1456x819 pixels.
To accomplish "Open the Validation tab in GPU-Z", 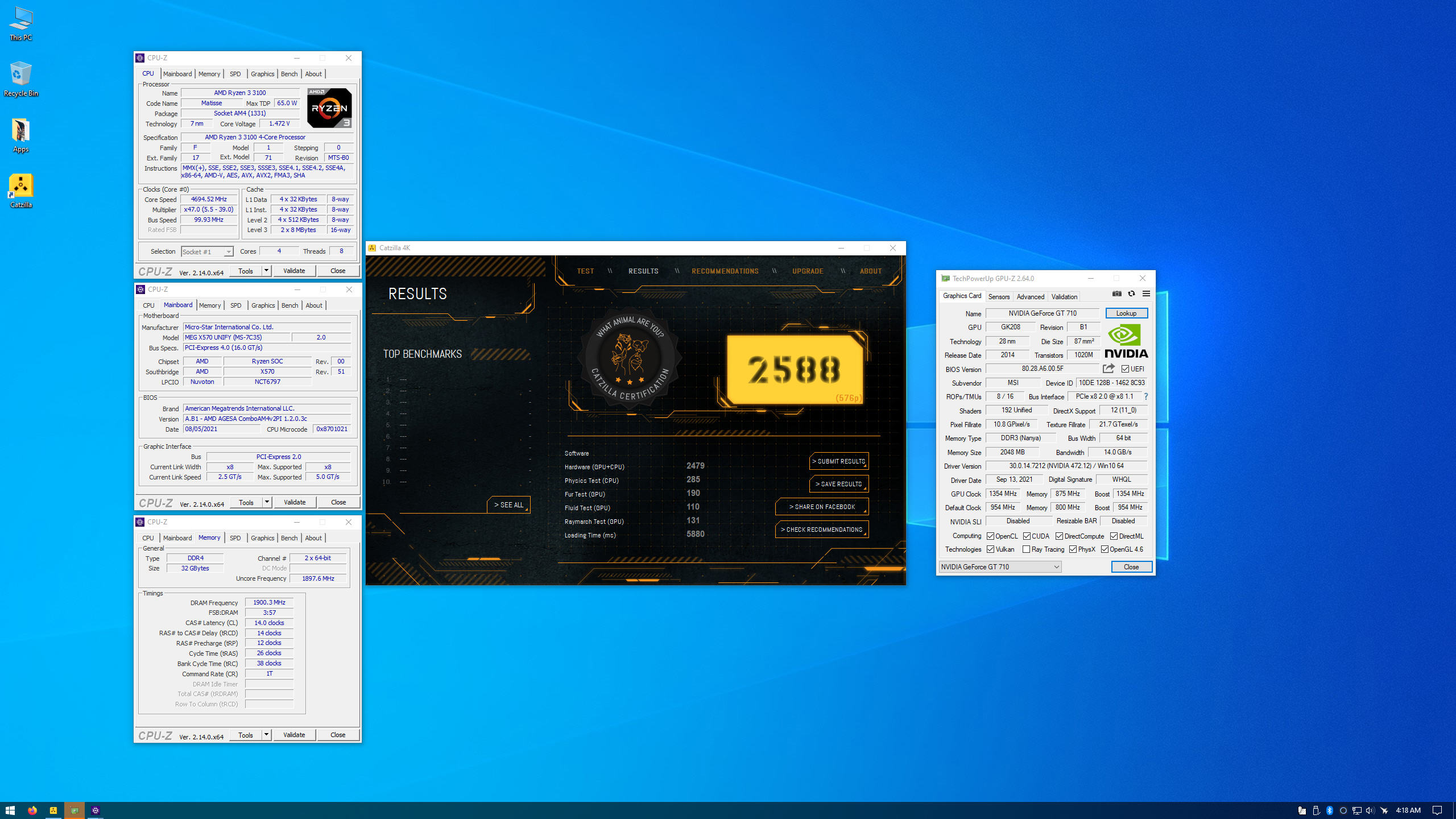I will [x=1064, y=296].
